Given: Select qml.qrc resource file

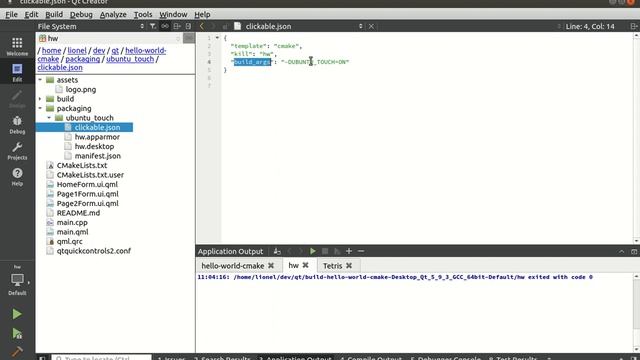Looking at the screenshot, I should (x=69, y=242).
